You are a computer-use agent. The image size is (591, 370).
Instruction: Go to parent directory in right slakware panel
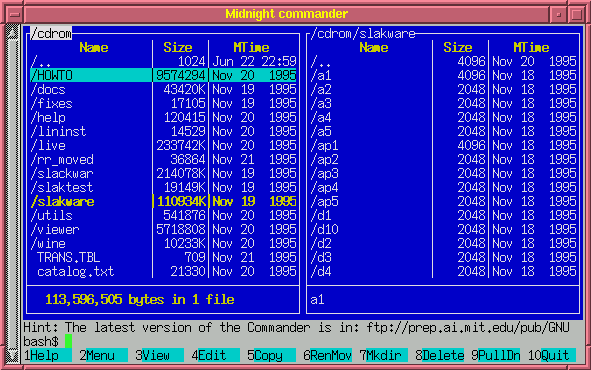pos(443,61)
